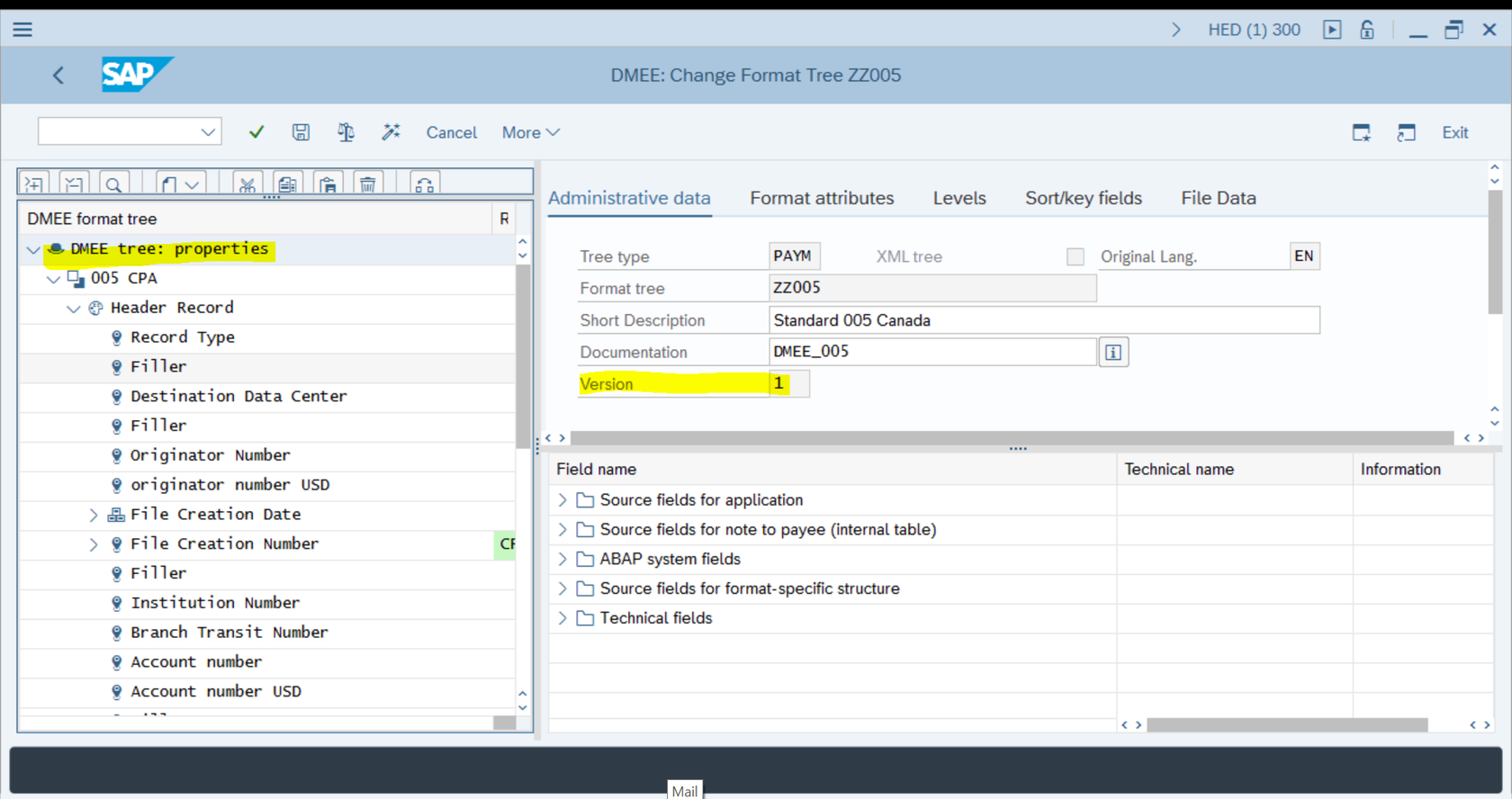Viewport: 1512px width, 799px height.
Task: Select the DMEE tree: properties hat icon
Action: [x=56, y=249]
